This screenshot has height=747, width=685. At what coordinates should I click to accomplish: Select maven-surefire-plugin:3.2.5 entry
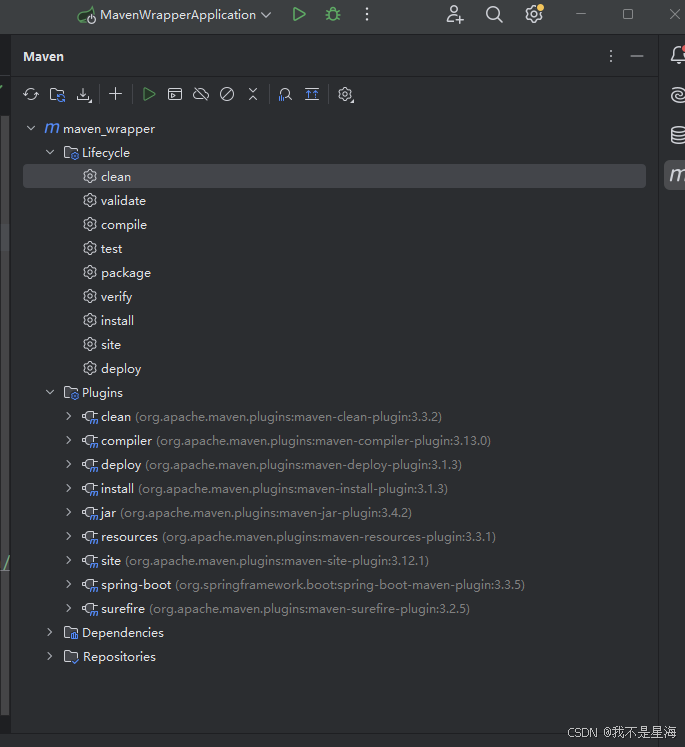point(309,609)
